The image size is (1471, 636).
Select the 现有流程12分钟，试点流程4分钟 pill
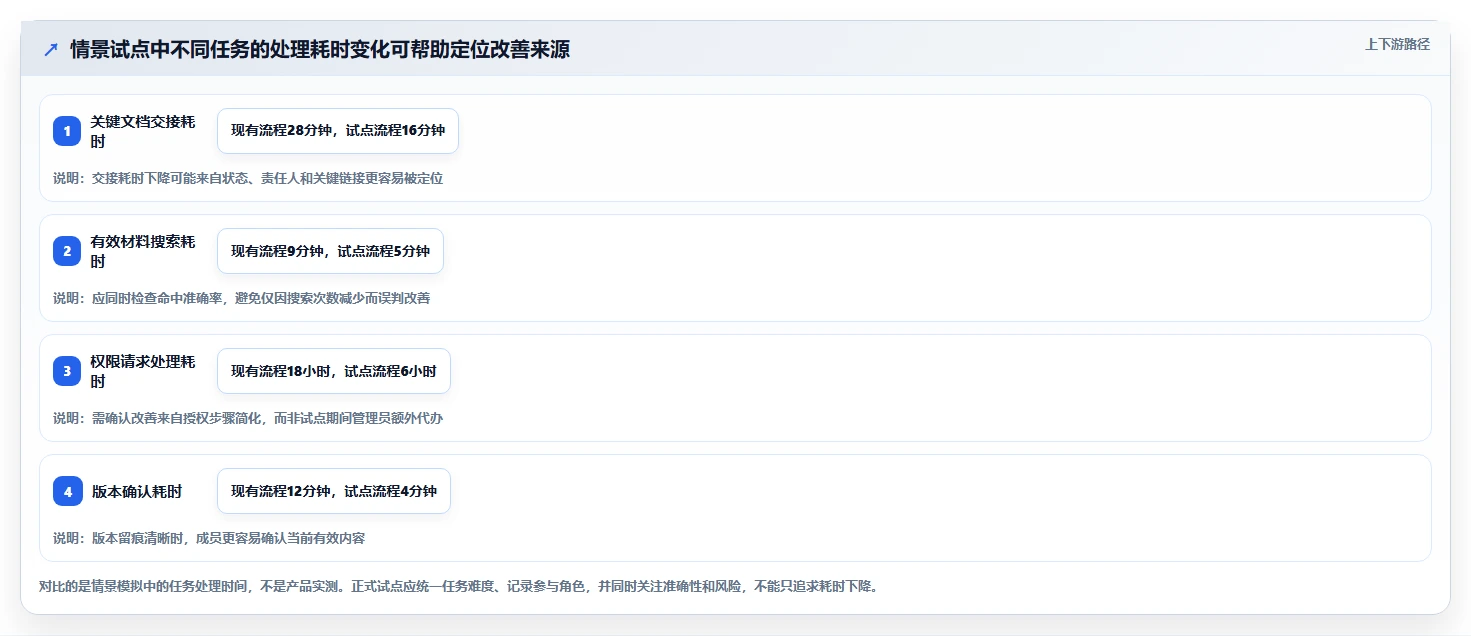pos(334,491)
